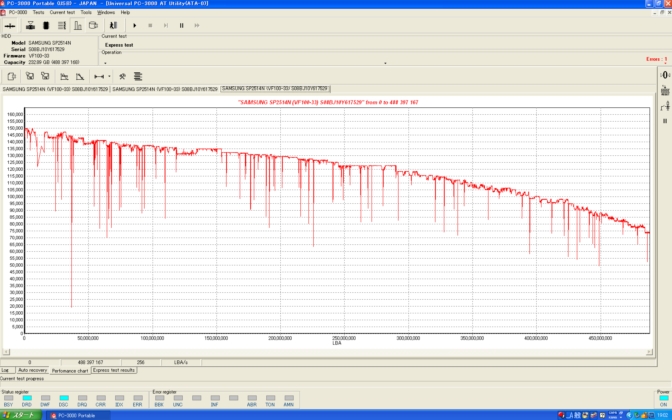Click the first diskette-style icon in chart toolbar
Image resolution: width=672 pixels, height=420 pixels.
click(x=30, y=76)
